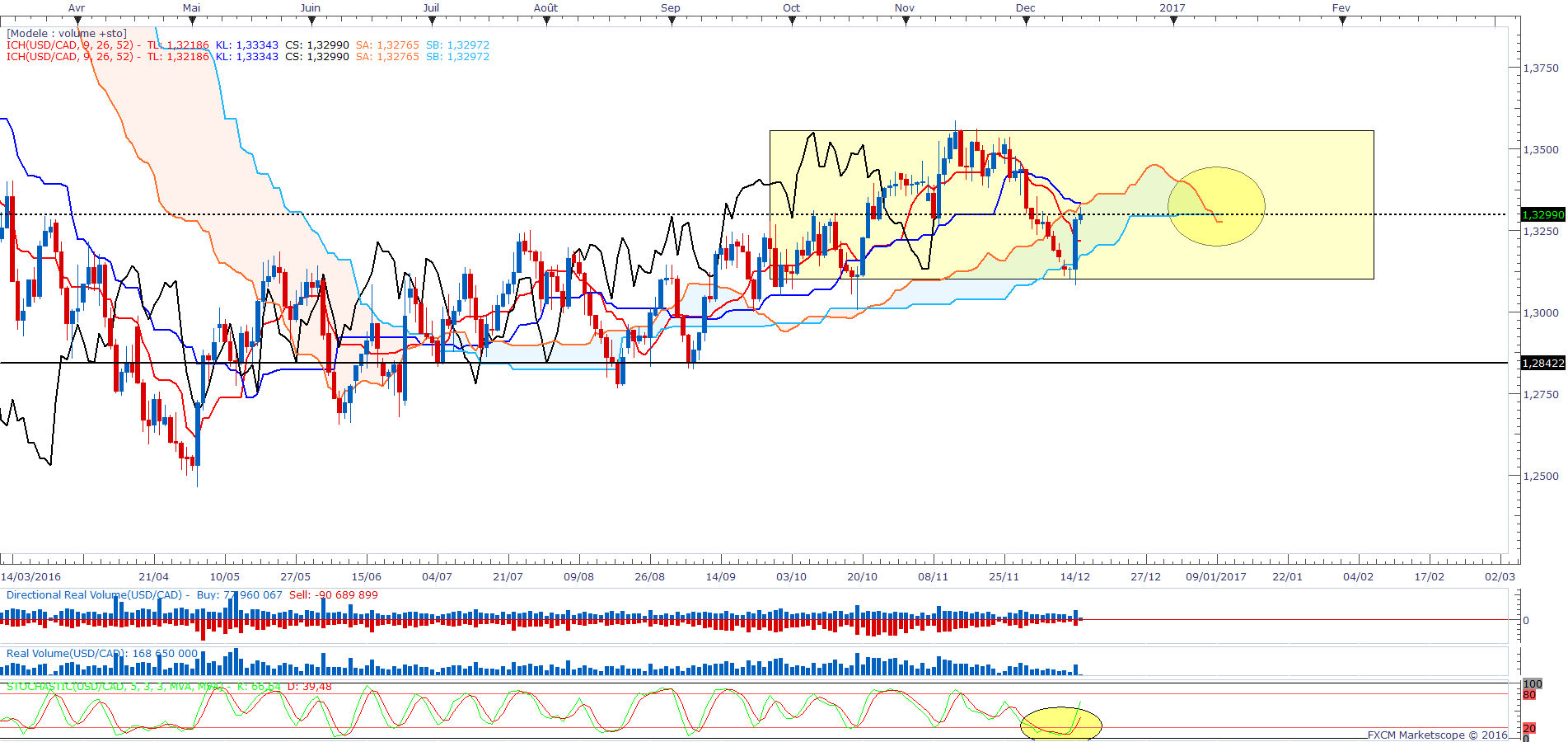Click the Août month marker
The image size is (1568, 742).
tap(545, 8)
